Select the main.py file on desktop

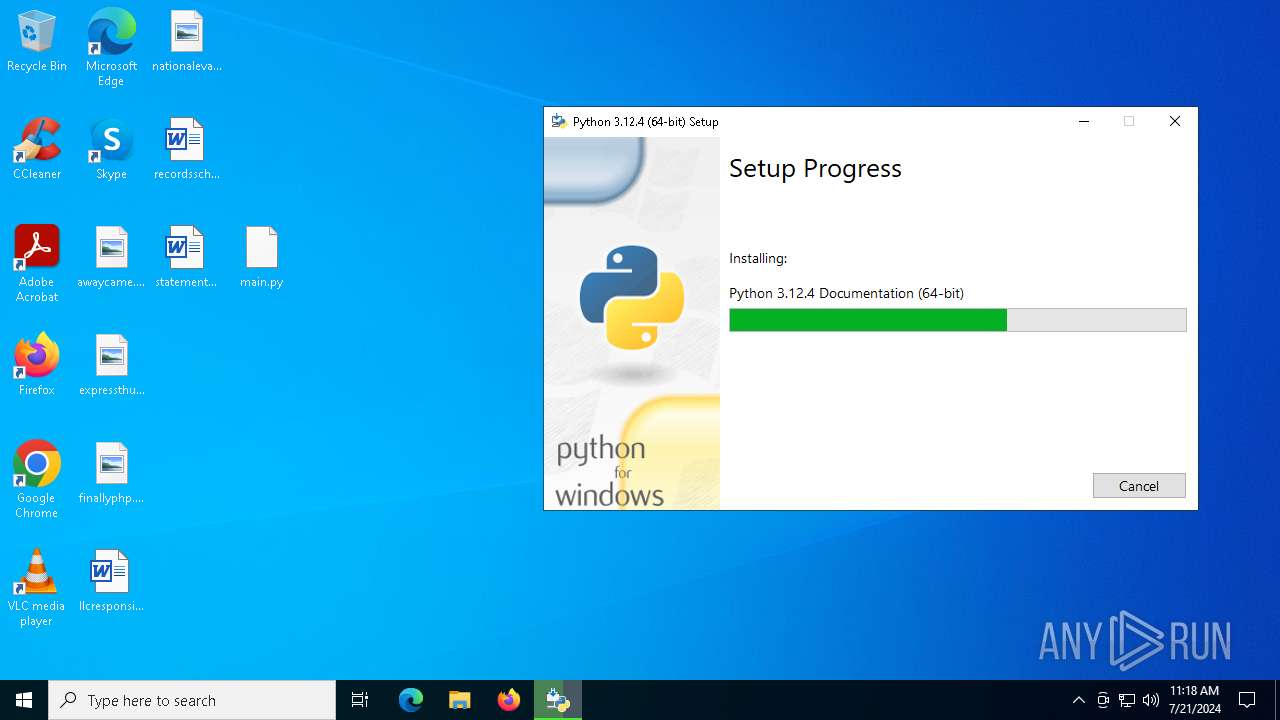261,258
